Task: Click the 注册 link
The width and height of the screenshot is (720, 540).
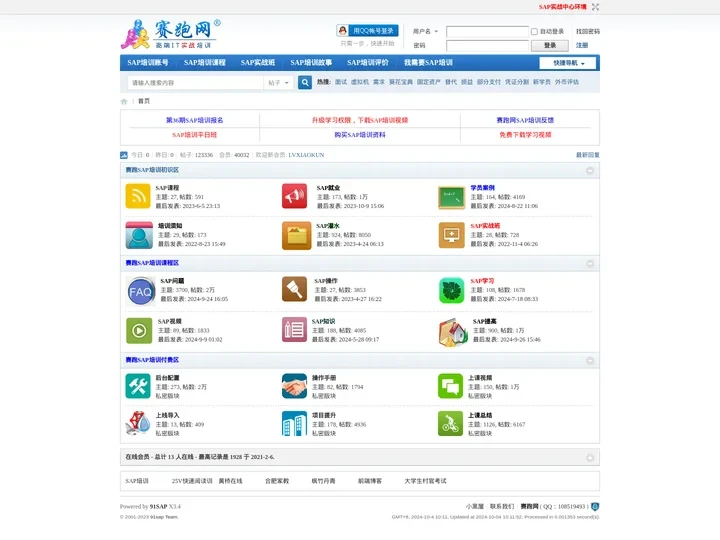Action: click(582, 45)
